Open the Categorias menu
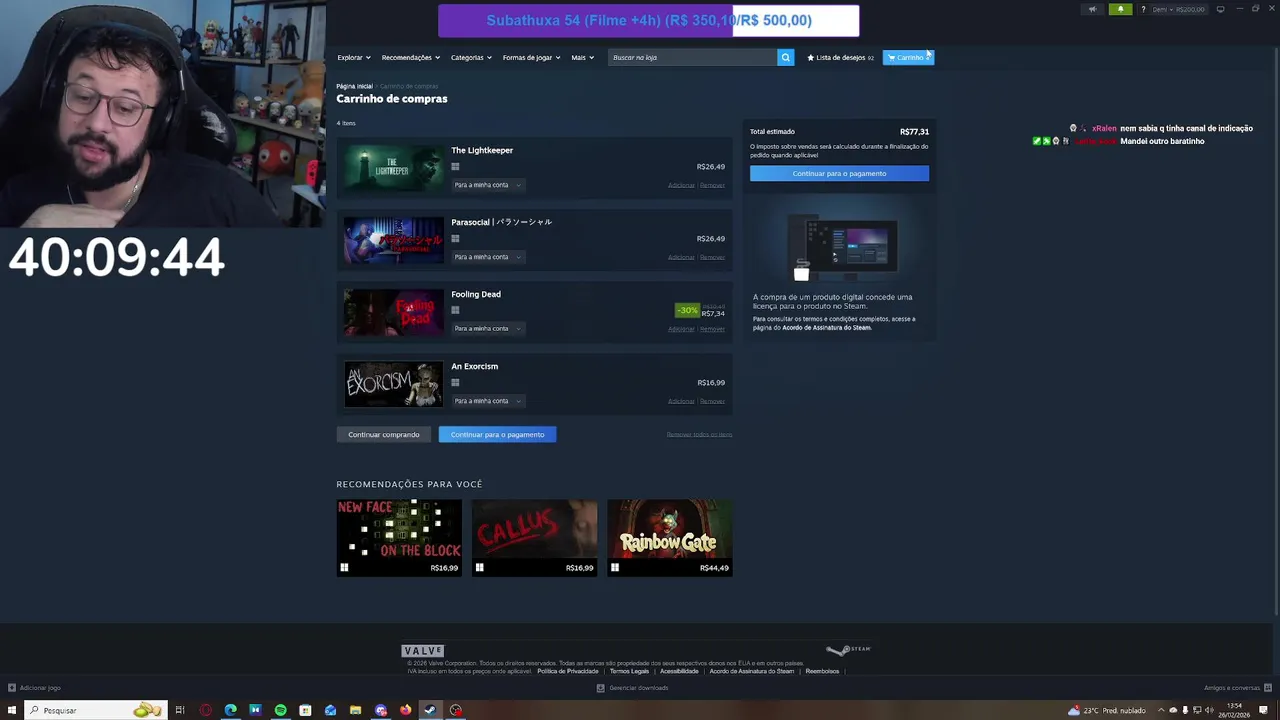1280x720 pixels. pos(471,57)
